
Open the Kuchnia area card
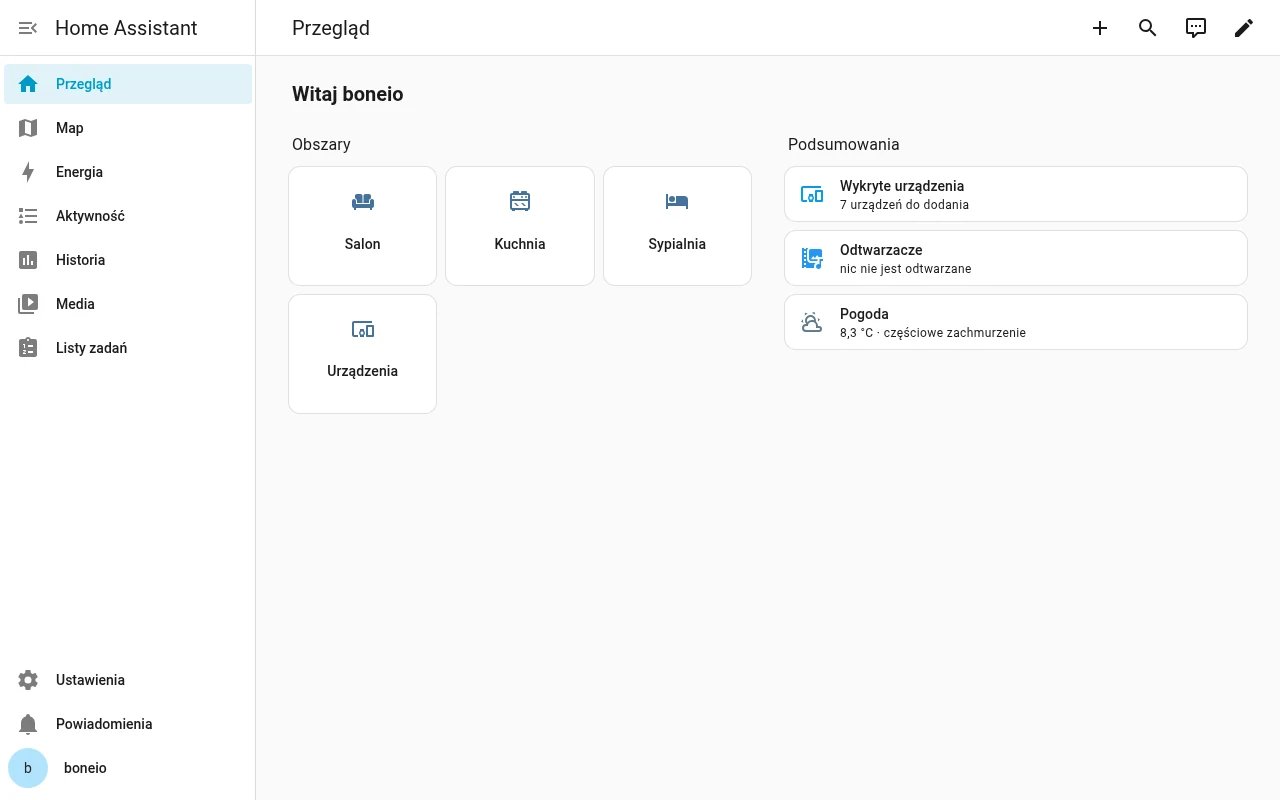(x=520, y=226)
